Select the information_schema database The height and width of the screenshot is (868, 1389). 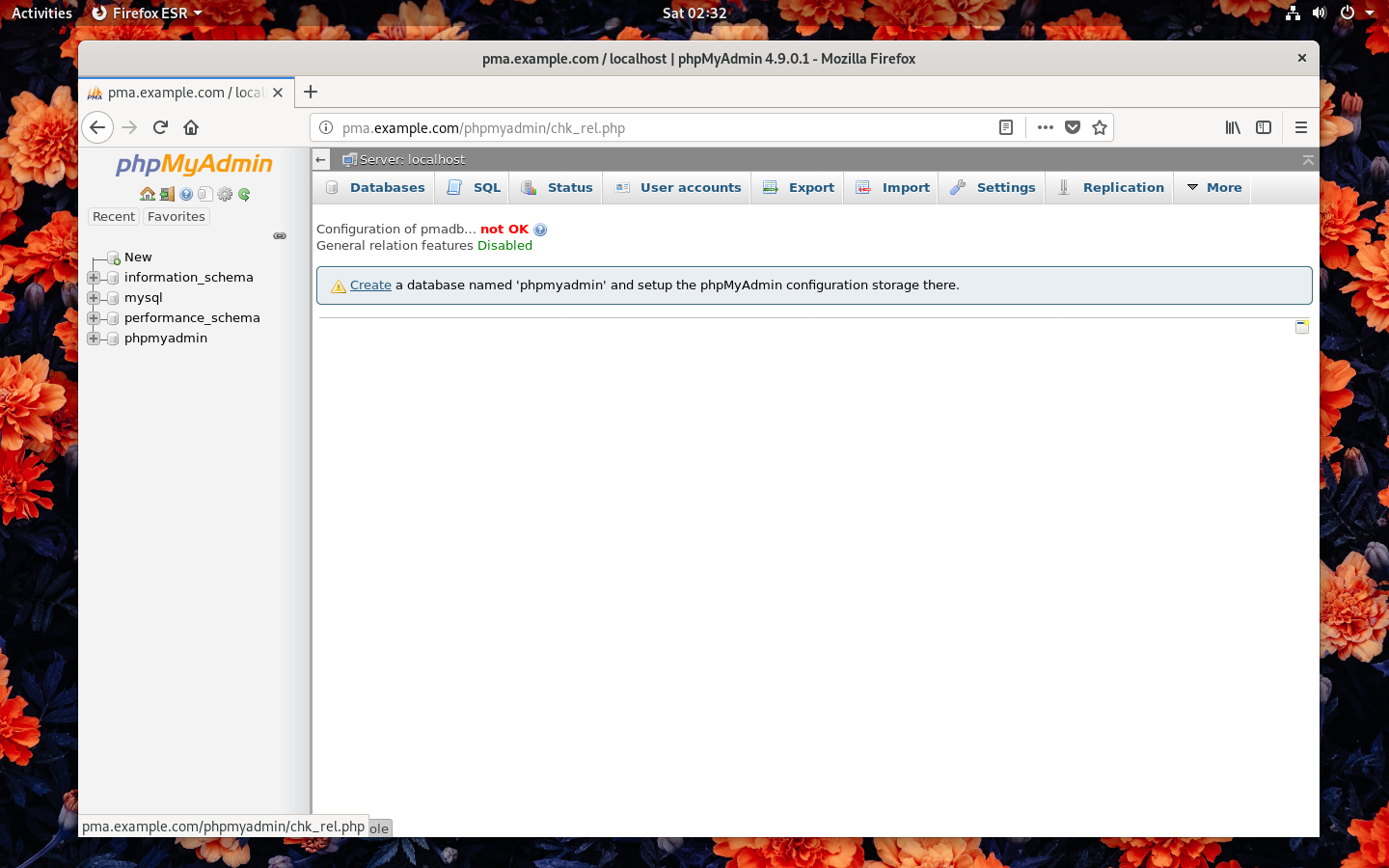point(189,278)
